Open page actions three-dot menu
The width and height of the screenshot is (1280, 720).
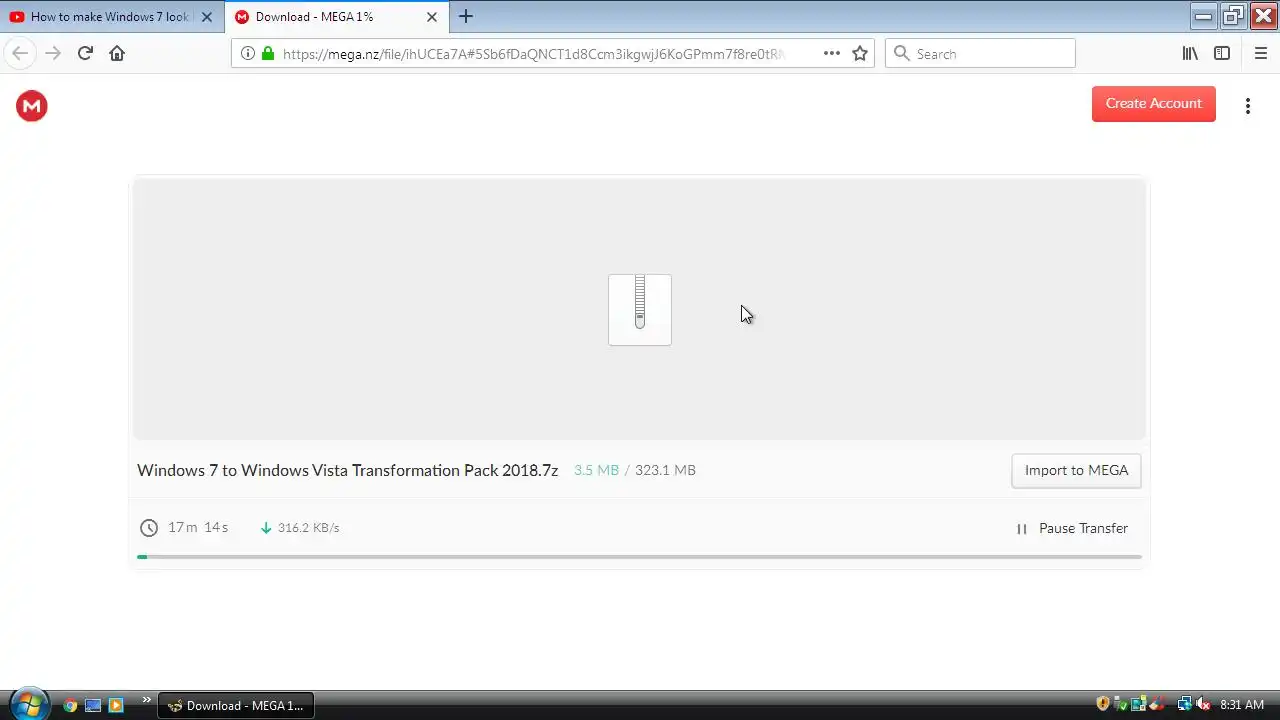click(832, 54)
